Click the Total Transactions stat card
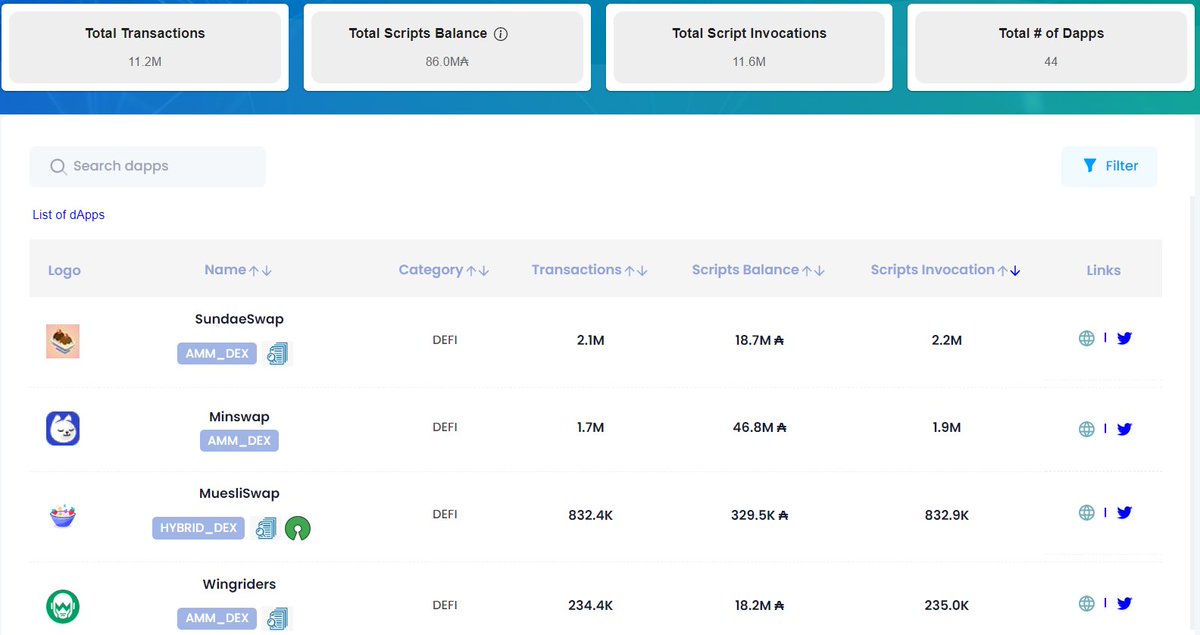Screen dimensions: 1200x635 point(145,47)
